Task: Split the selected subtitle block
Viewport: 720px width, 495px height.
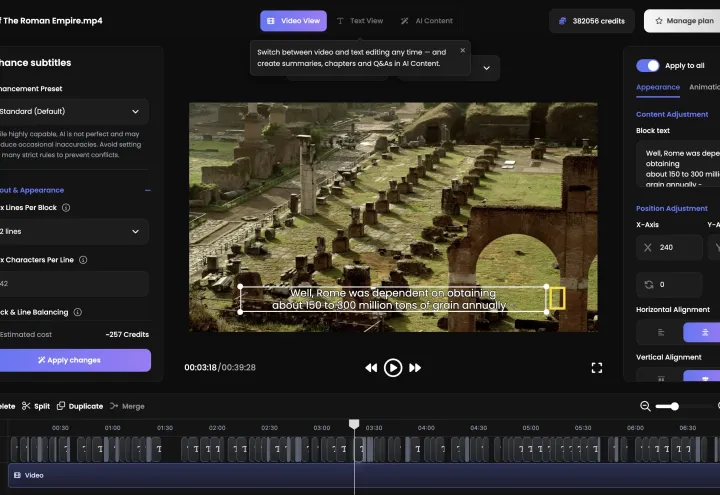Action: tap(36, 406)
